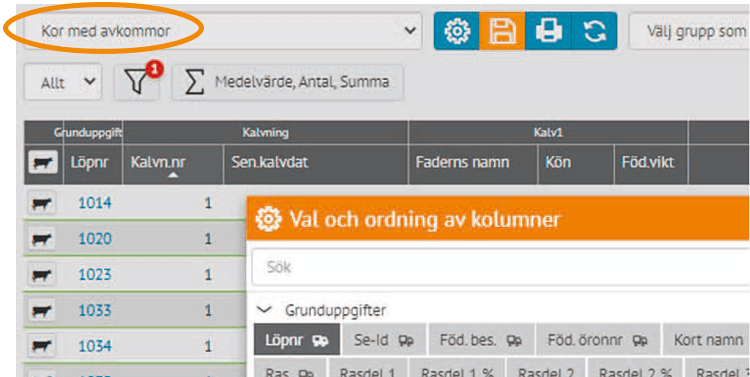Click the cow icon beside row 1023
The image size is (750, 377).
41,275
